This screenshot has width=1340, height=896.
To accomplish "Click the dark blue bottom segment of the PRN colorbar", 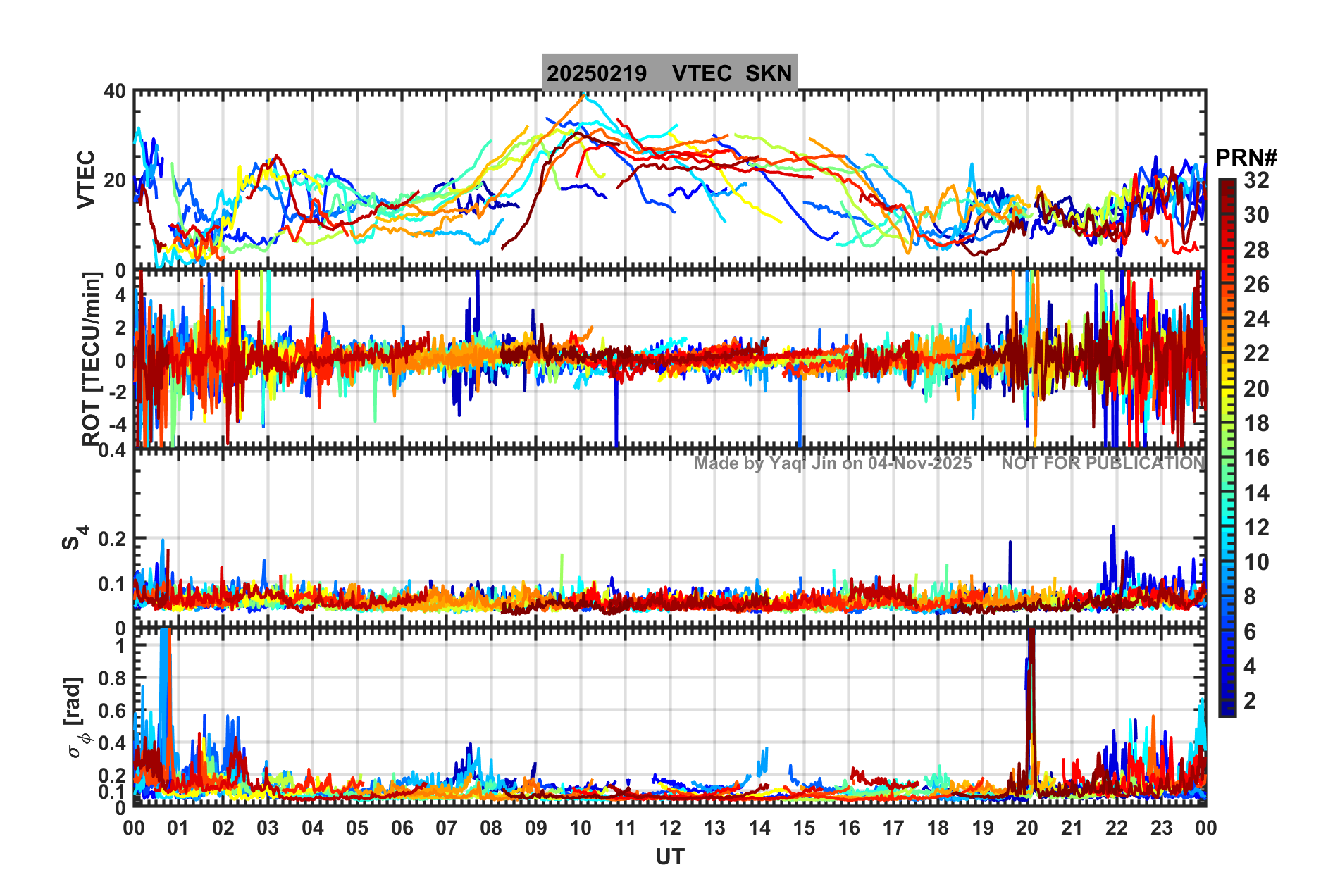I will click(1228, 709).
